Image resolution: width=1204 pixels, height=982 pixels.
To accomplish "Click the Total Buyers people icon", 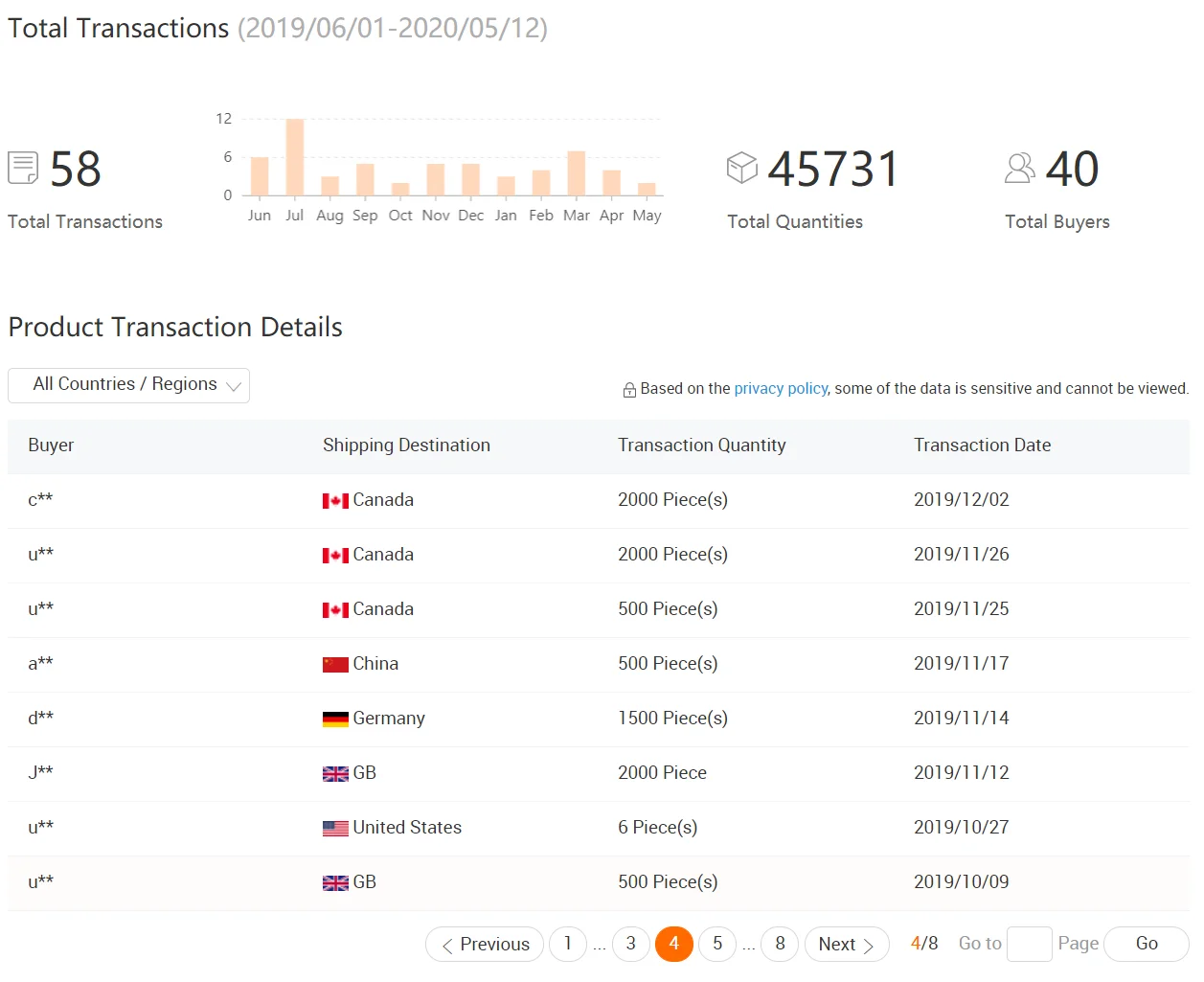I will [1019, 168].
